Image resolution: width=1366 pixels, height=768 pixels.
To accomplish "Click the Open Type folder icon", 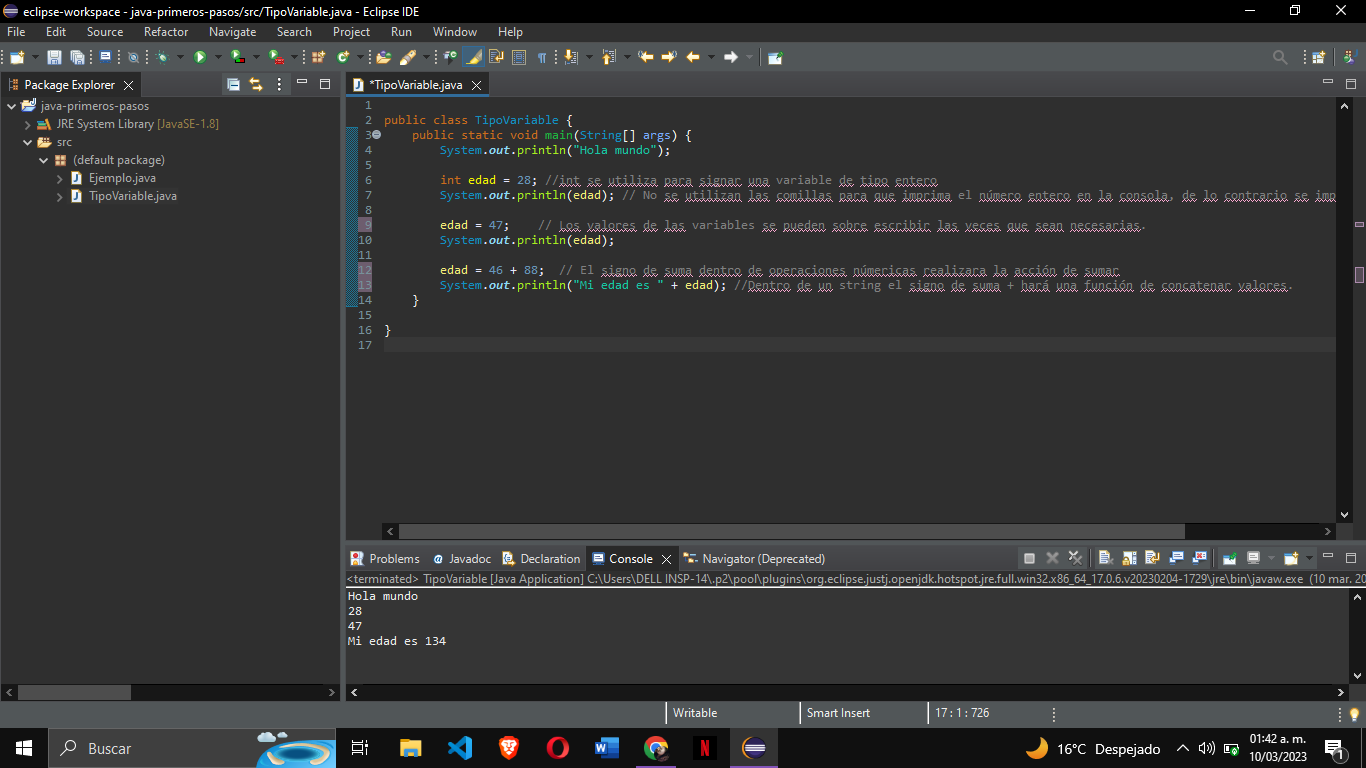I will pos(383,57).
